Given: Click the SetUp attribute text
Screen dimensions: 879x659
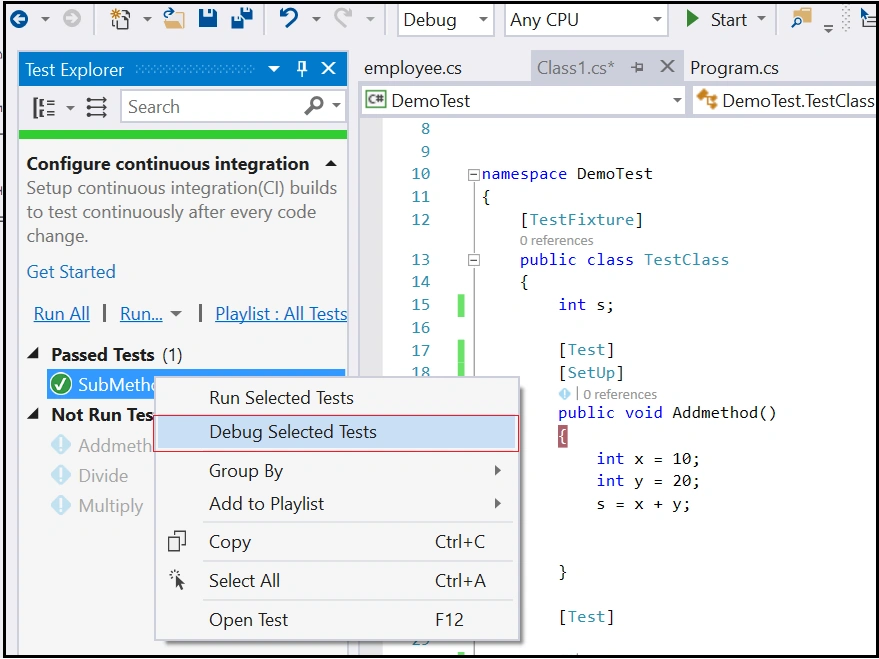Looking at the screenshot, I should click(591, 373).
